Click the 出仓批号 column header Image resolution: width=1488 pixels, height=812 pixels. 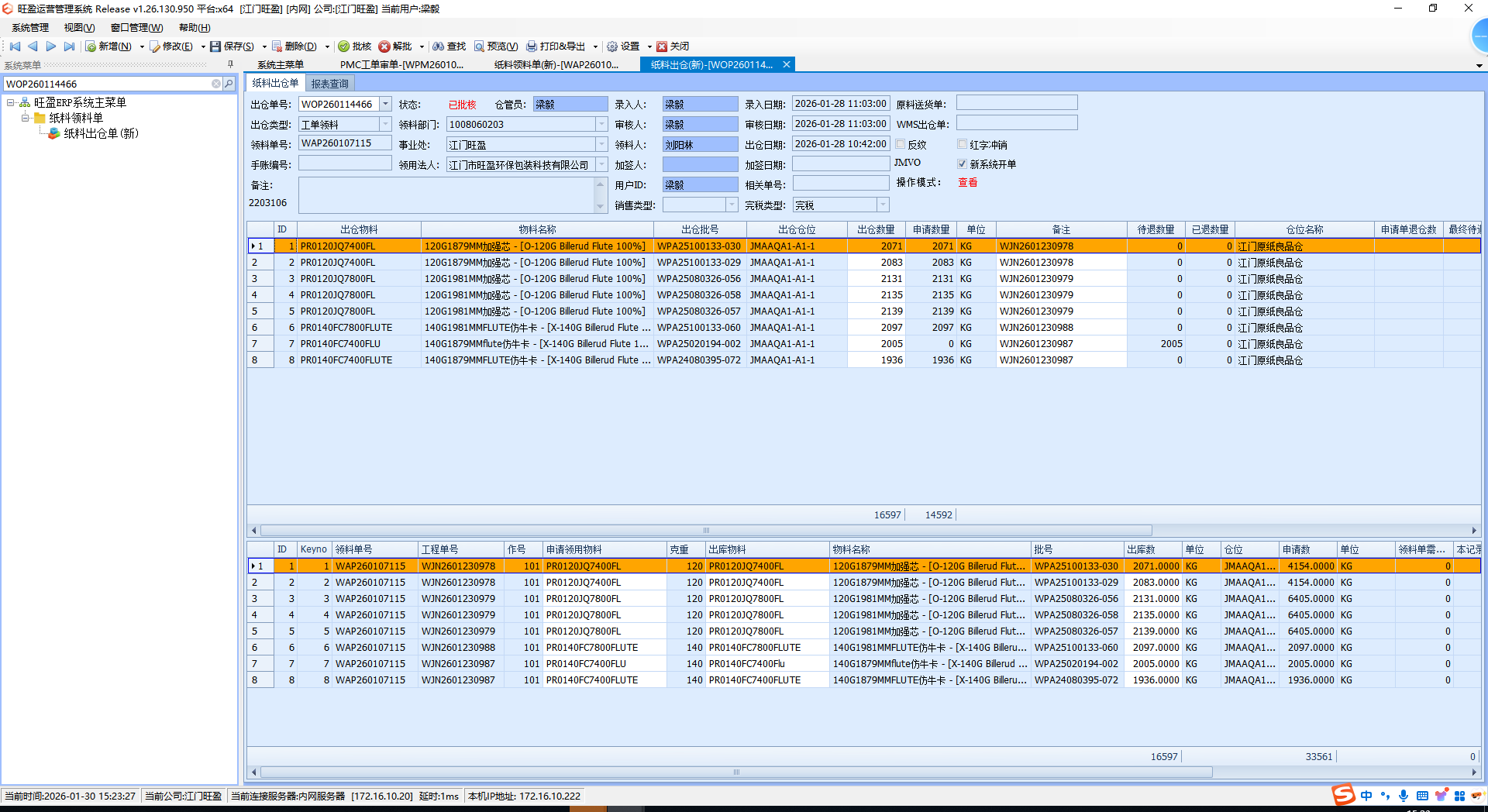700,229
